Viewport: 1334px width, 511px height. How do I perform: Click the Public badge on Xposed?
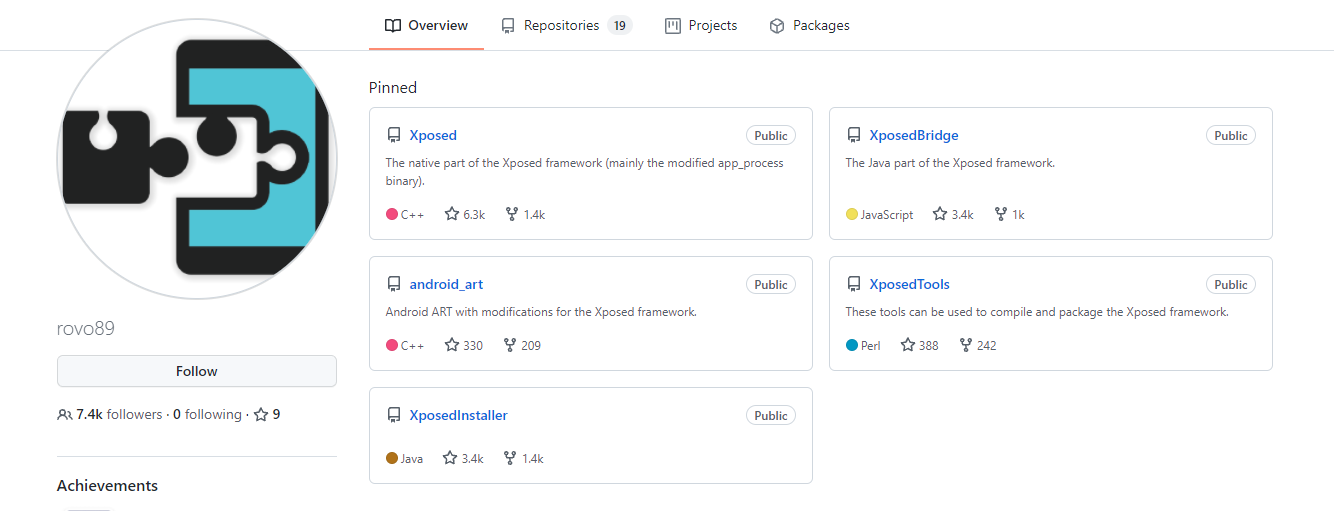pyautogui.click(x=771, y=135)
